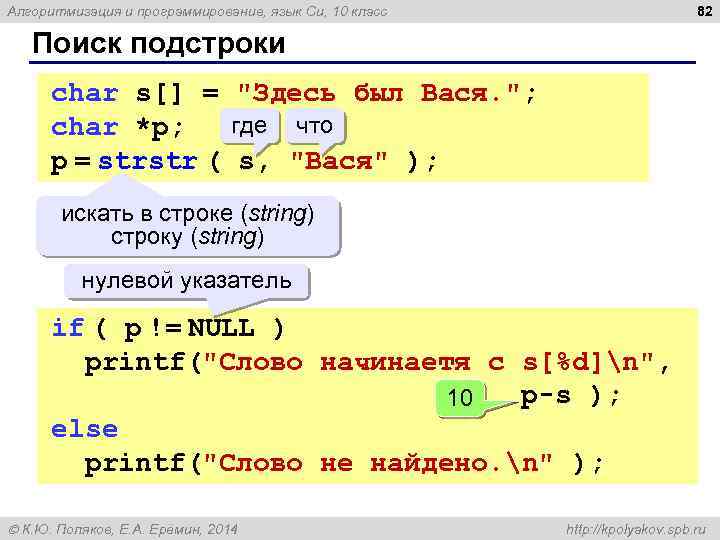
Task: Click the "где" callout bubble
Action: [249, 126]
